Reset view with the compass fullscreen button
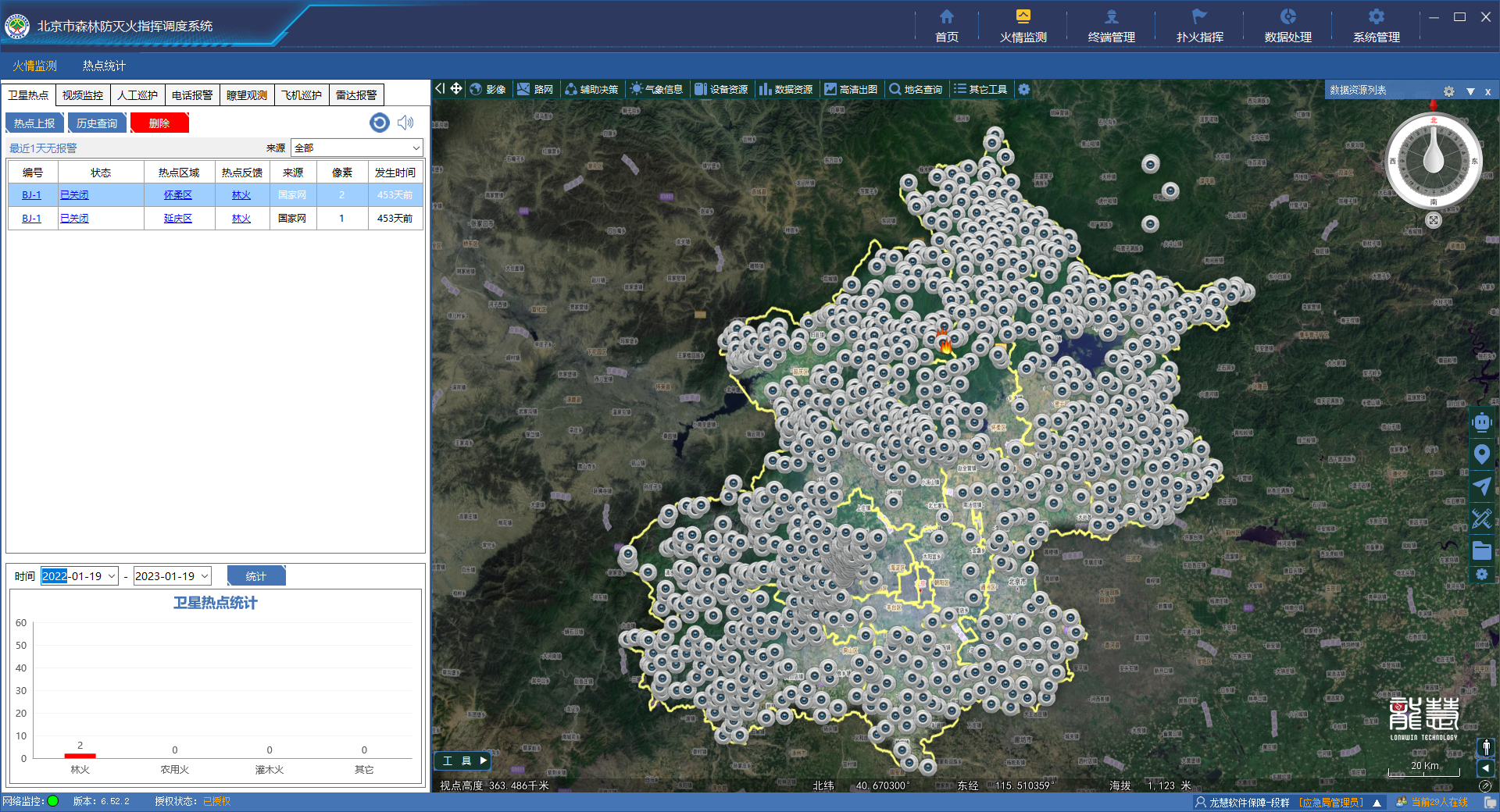1500x812 pixels. [x=1434, y=220]
